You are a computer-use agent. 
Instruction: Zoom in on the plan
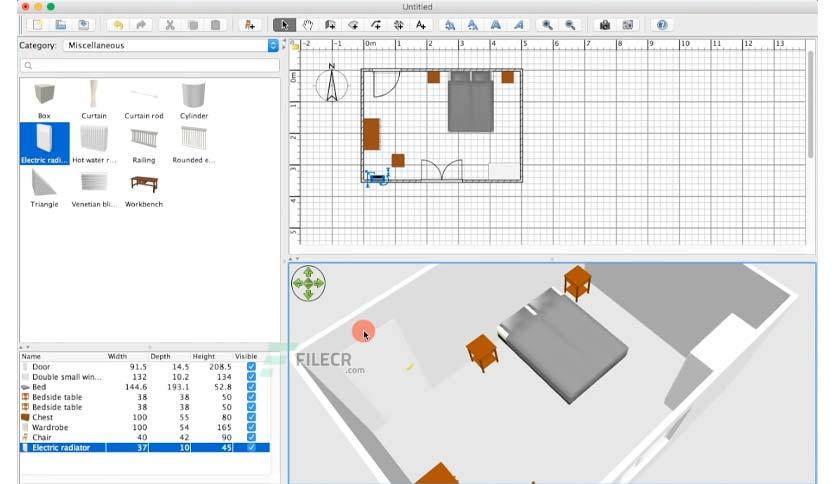pyautogui.click(x=547, y=25)
